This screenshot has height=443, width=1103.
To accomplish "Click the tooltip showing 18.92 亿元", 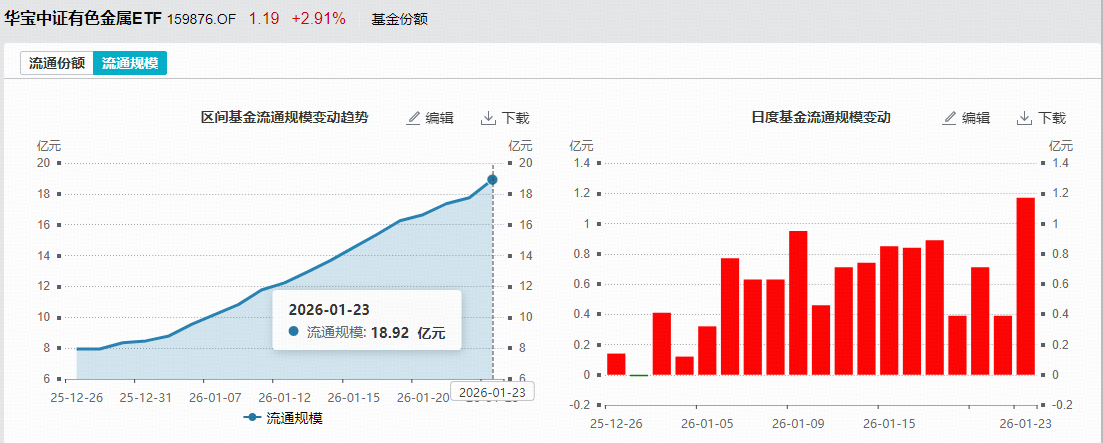I will click(366, 320).
